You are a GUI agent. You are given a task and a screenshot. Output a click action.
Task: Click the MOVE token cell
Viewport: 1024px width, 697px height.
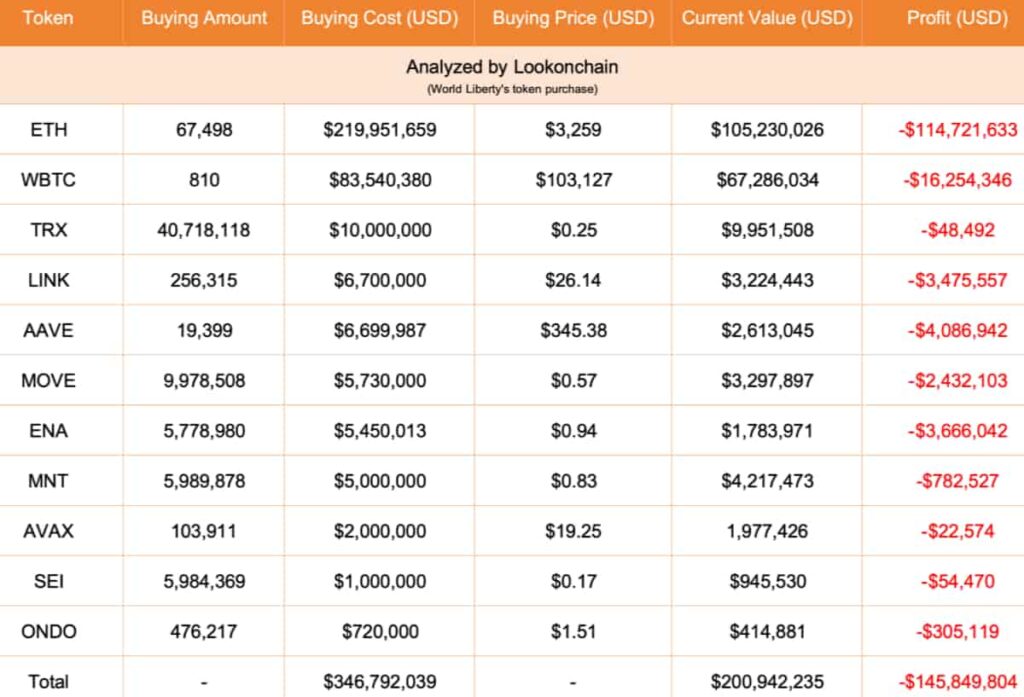point(49,380)
